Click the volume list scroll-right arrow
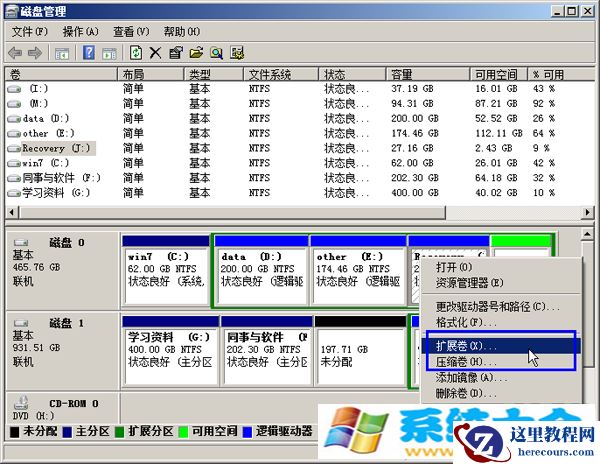 (x=588, y=212)
